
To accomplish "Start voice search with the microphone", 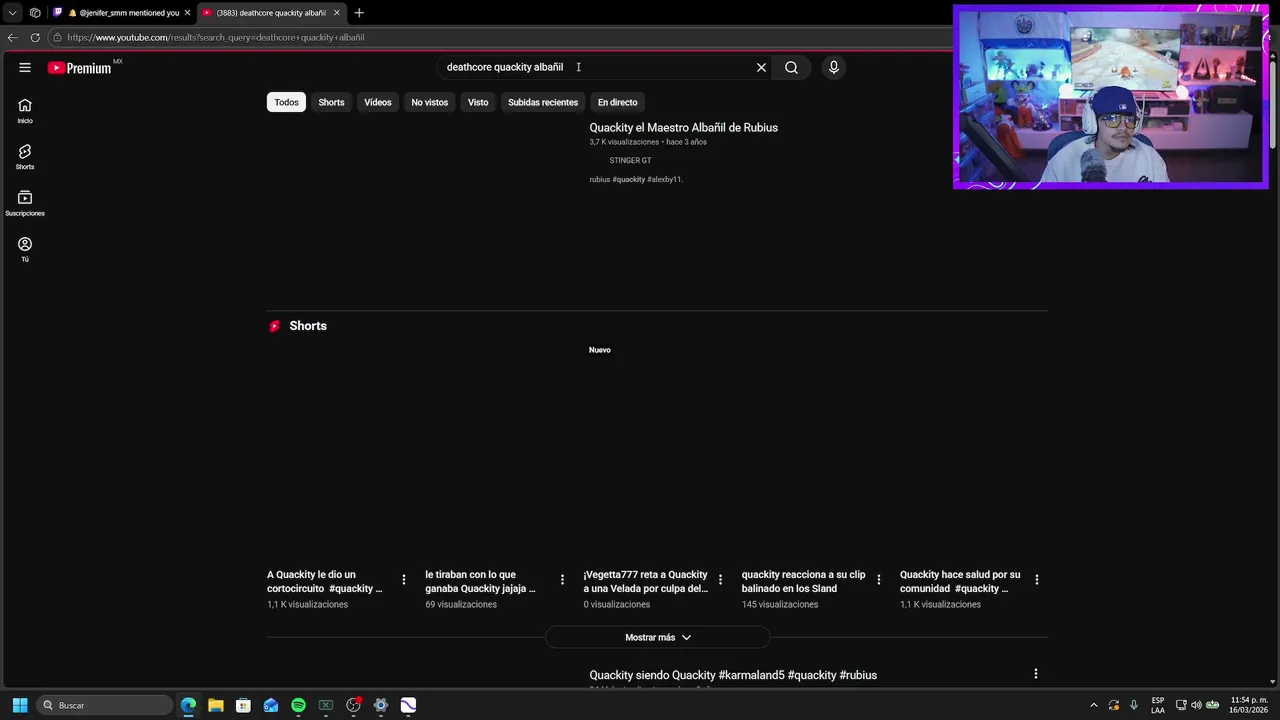I will [x=834, y=67].
